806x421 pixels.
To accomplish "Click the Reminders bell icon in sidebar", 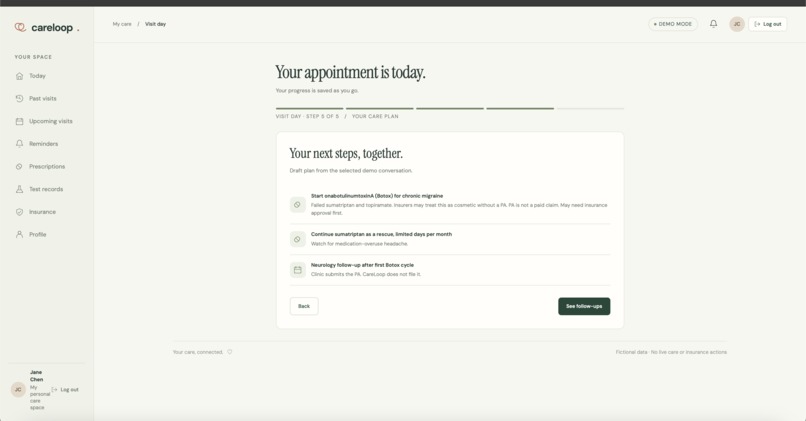I will pos(20,144).
